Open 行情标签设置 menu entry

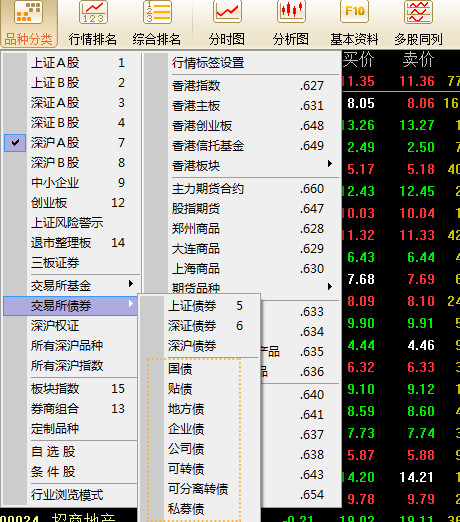[242, 63]
